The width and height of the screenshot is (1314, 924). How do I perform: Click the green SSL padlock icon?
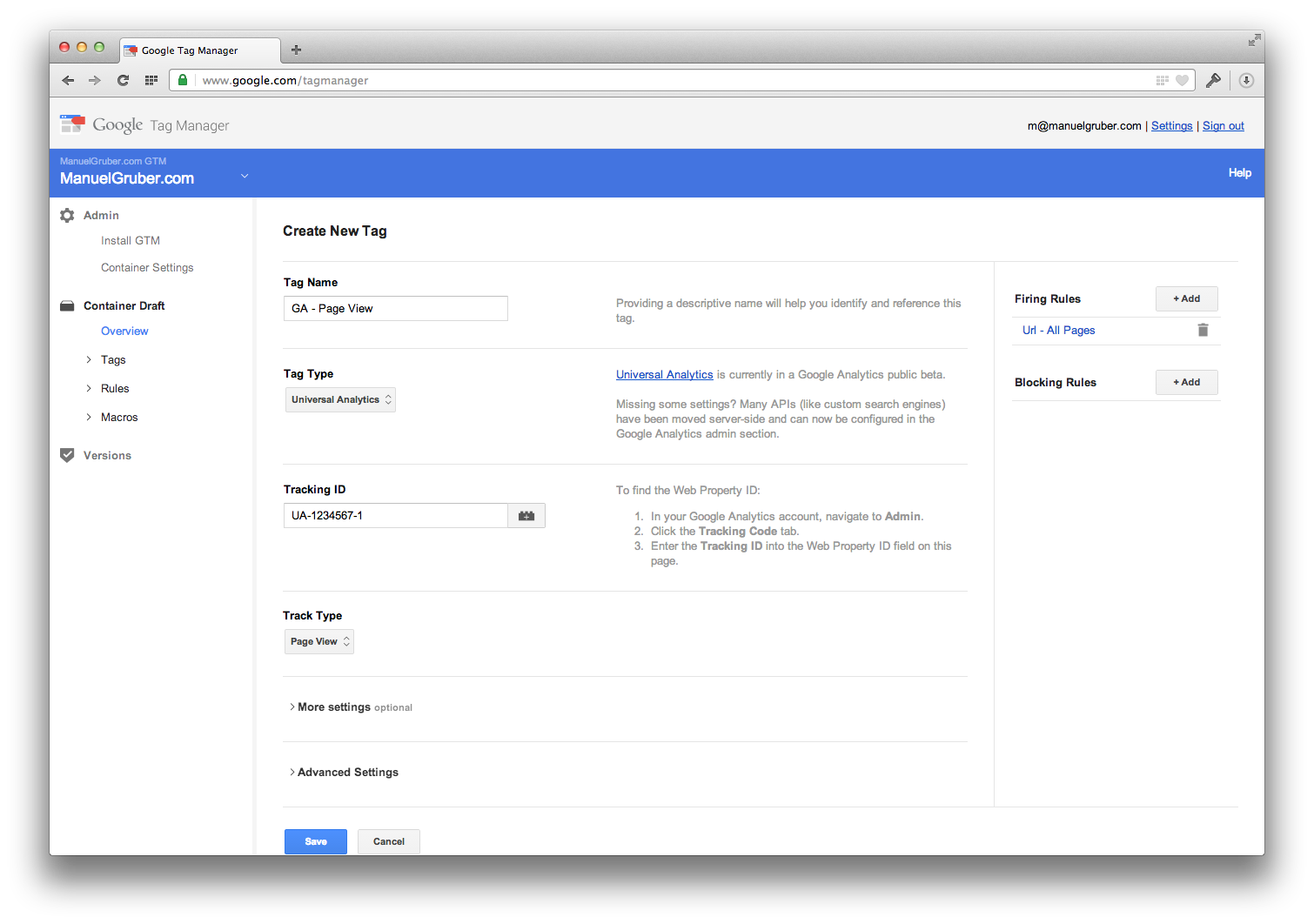(x=183, y=80)
